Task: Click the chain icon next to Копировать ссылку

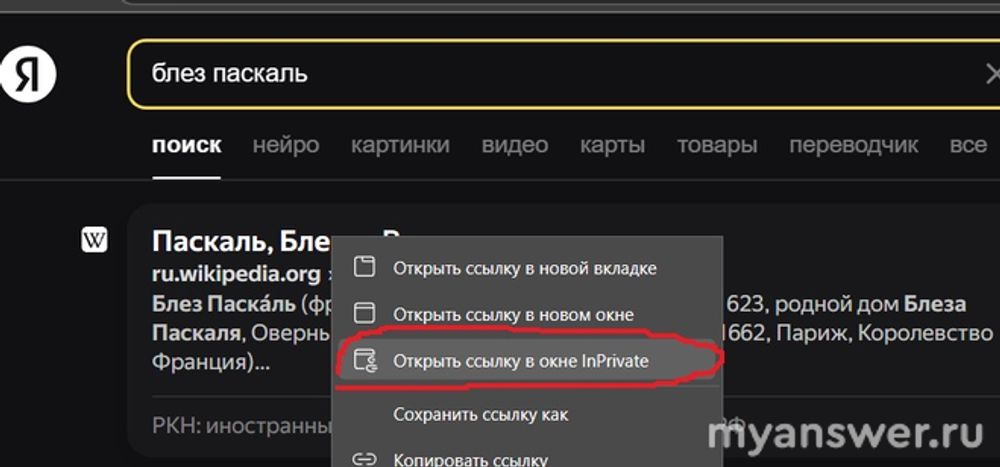Action: pos(366,459)
